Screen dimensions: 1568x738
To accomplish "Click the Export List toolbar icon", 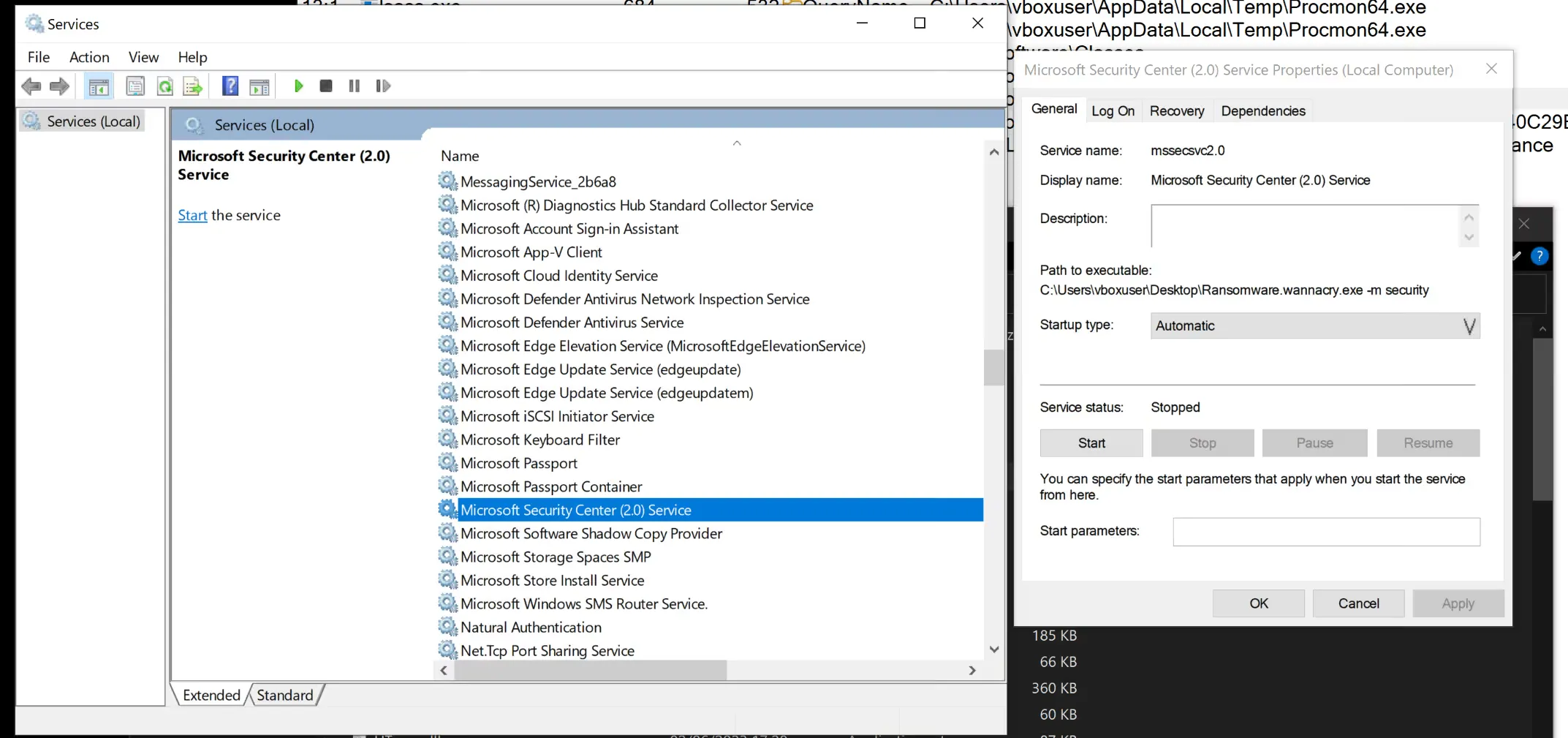I will [193, 86].
